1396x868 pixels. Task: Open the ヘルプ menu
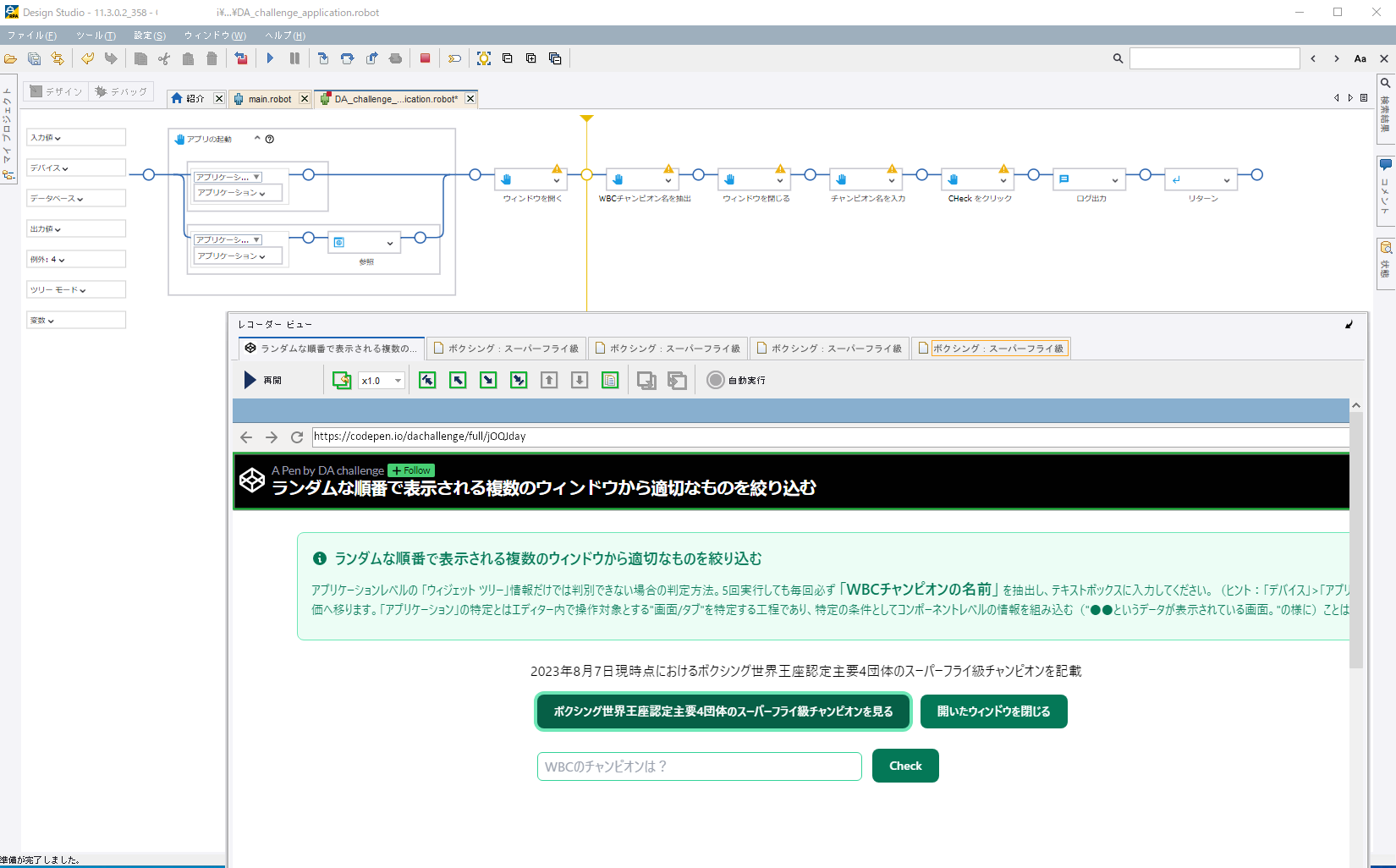pos(285,36)
